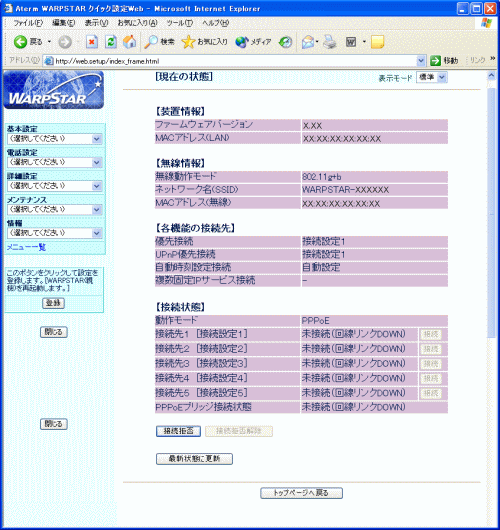Click 接続 button for 接続先5

[431, 393]
